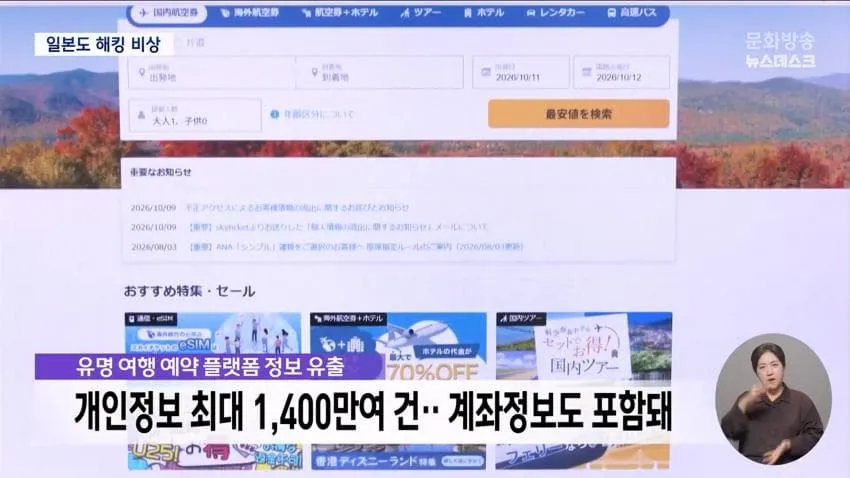Click the calendar icon beside 2026/10/11
Viewport: 850px width, 478px height.
pos(486,72)
